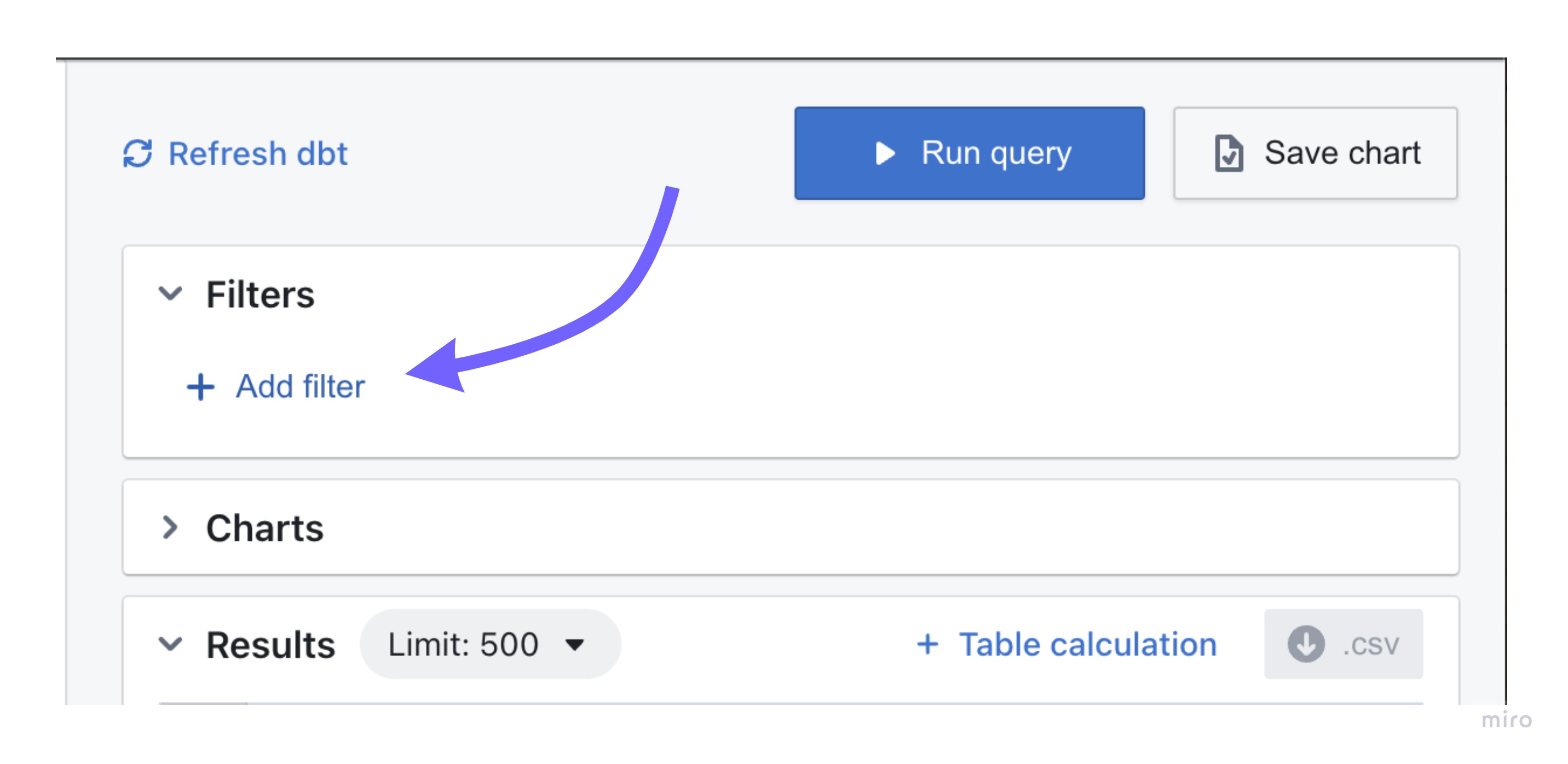Click the Filters section heading

pos(261,294)
